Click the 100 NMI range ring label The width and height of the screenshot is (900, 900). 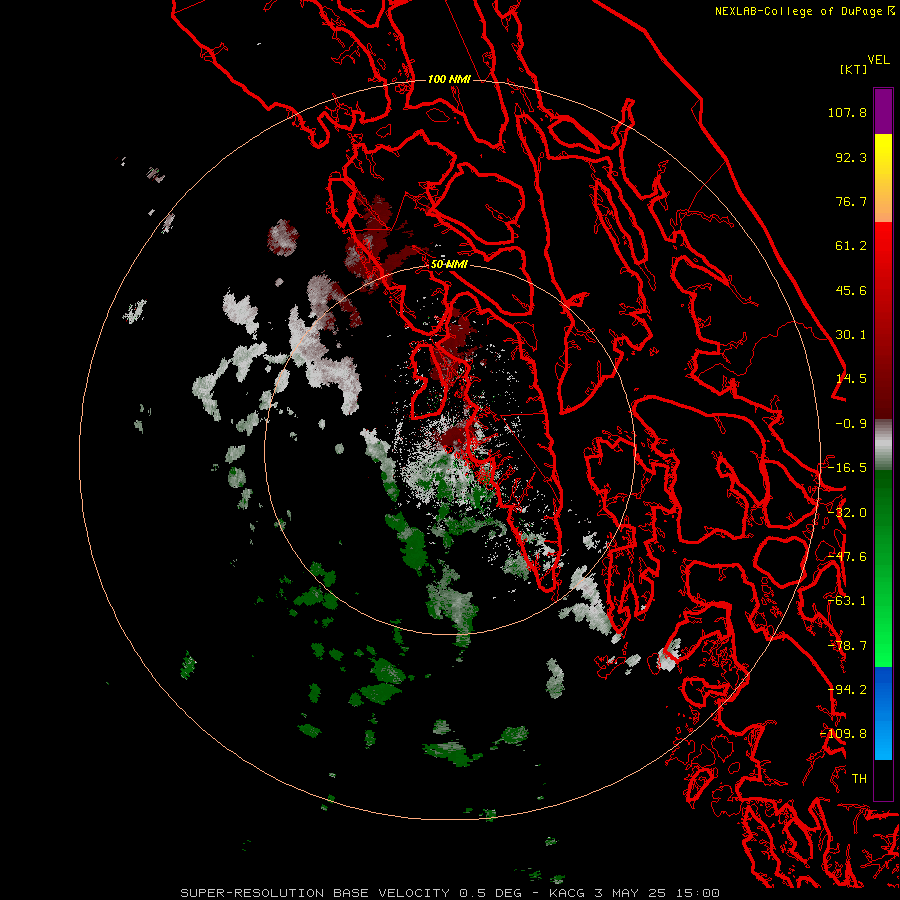[x=449, y=79]
